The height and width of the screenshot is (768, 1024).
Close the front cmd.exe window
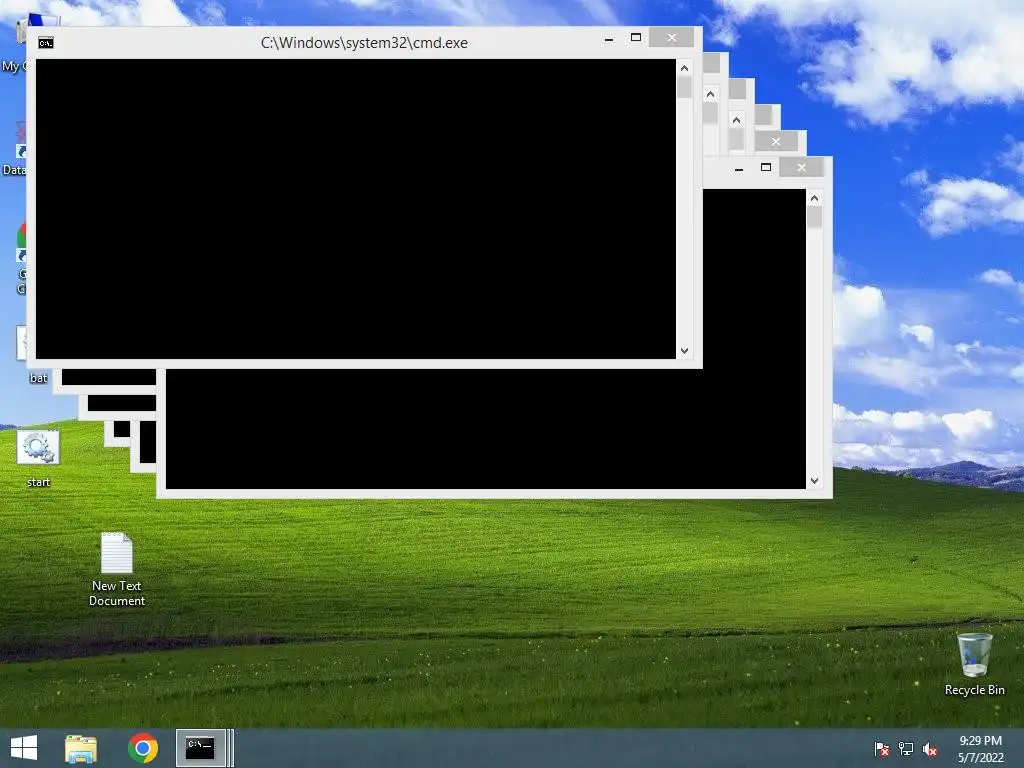[x=671, y=38]
